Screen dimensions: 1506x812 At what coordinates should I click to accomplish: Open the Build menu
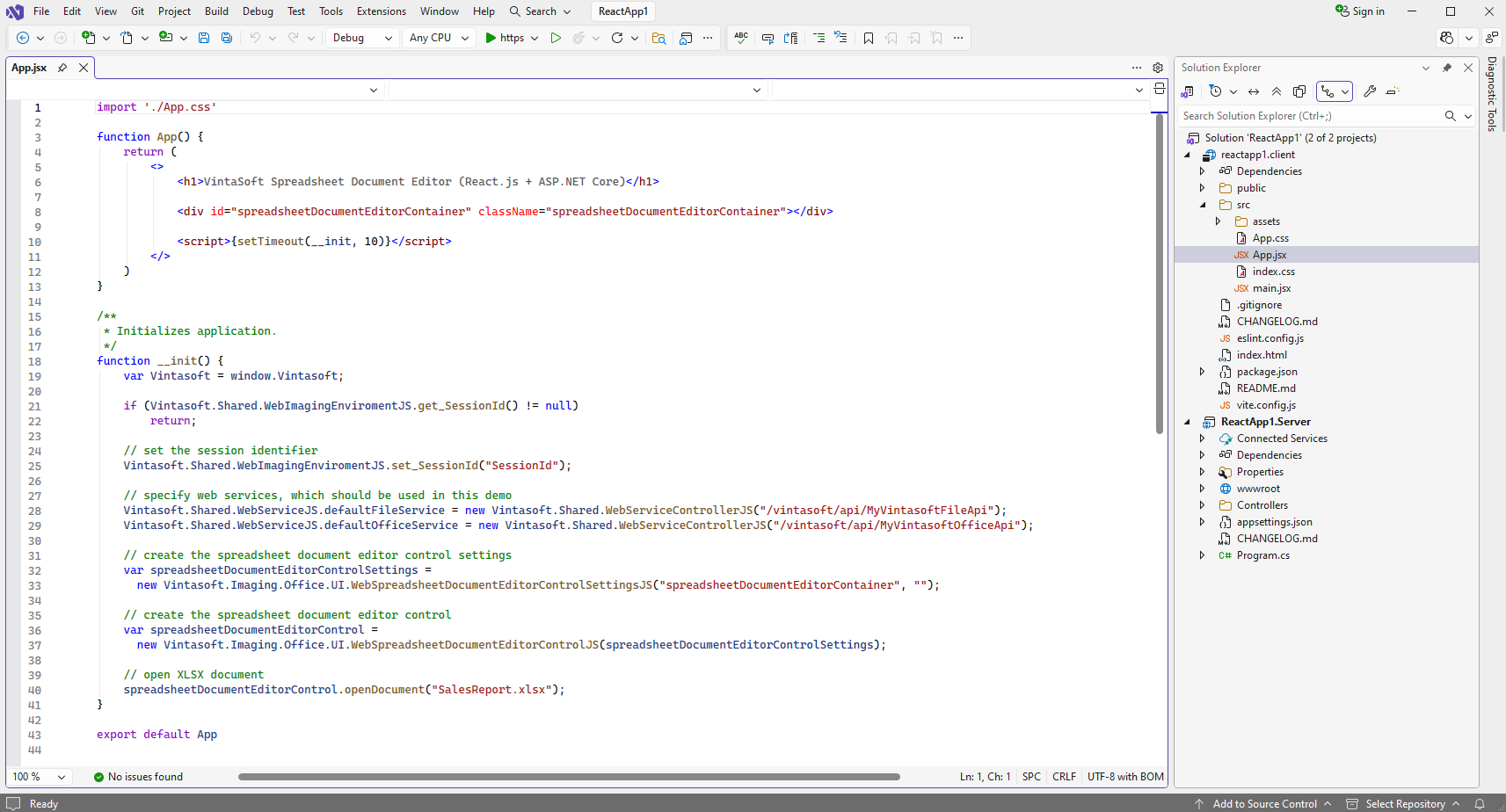coord(216,11)
